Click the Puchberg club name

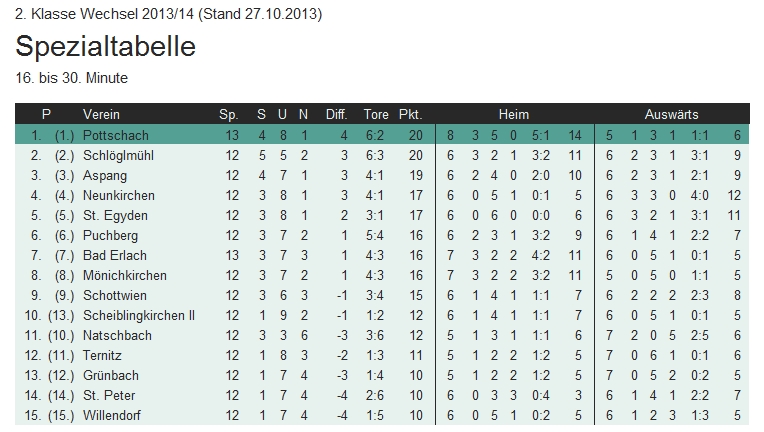pos(110,235)
